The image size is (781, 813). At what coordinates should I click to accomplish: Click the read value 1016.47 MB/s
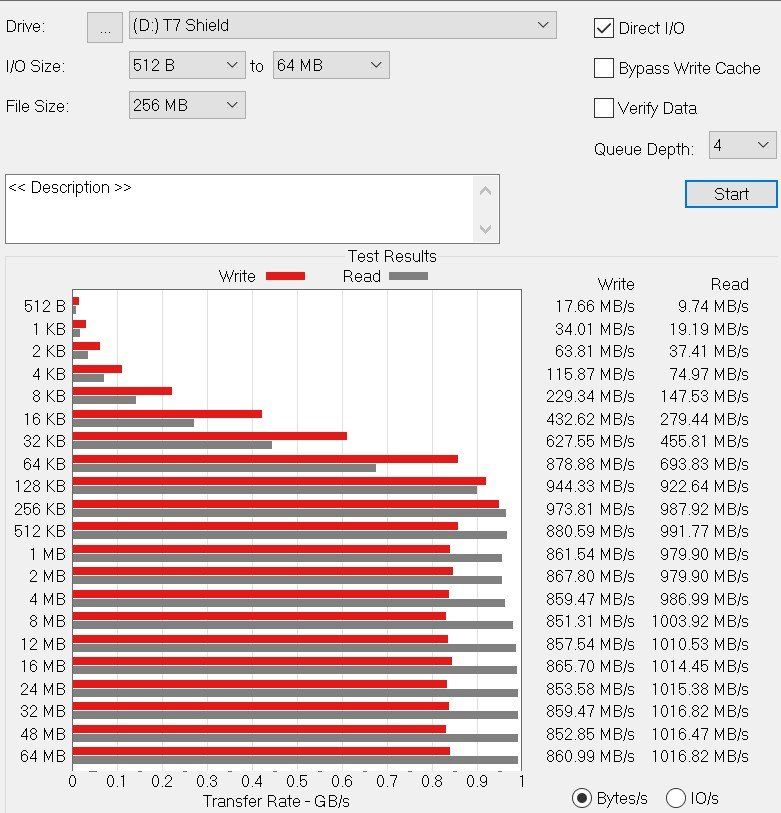click(x=700, y=734)
